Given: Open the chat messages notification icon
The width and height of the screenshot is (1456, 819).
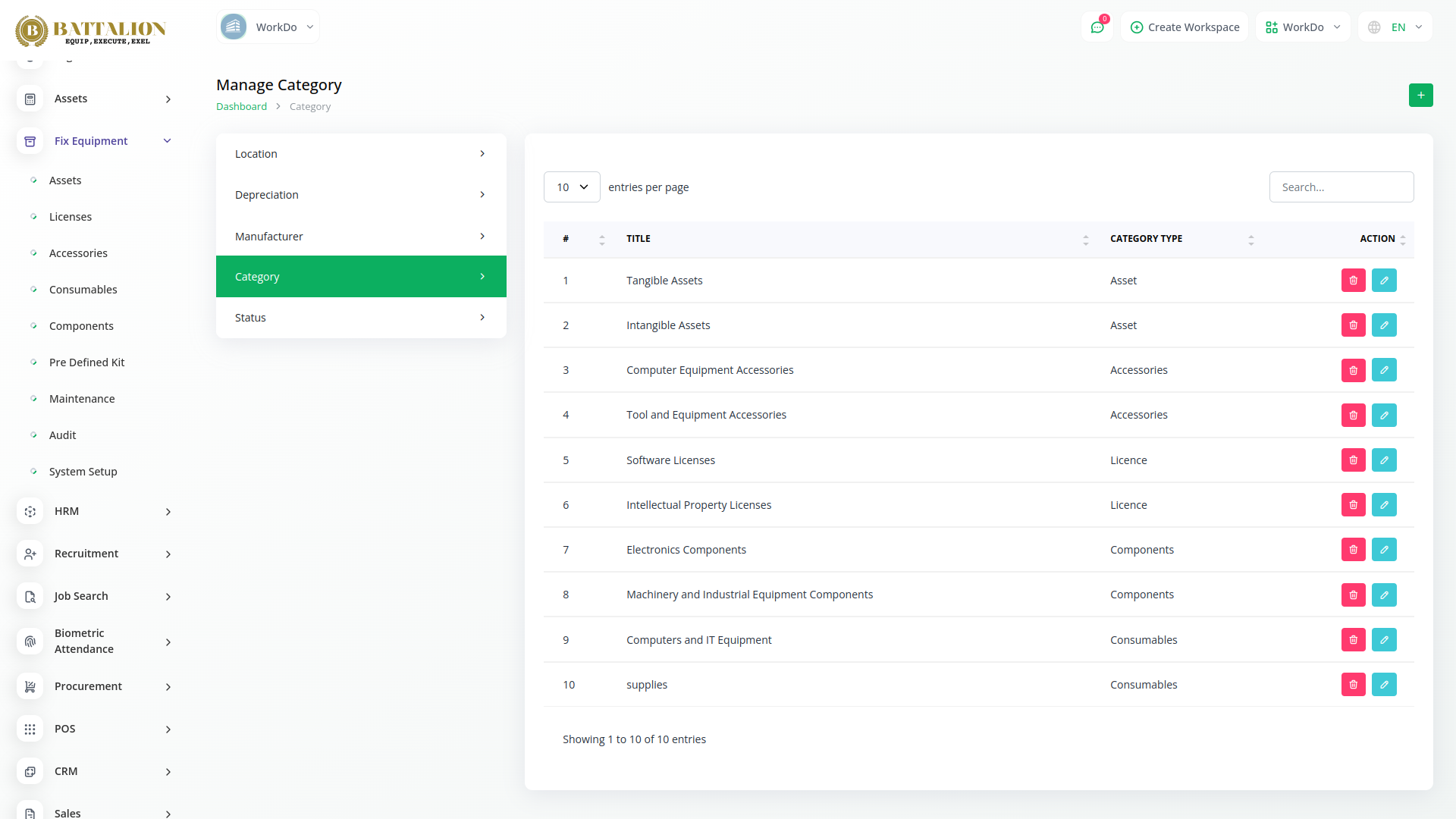Looking at the screenshot, I should [1097, 27].
